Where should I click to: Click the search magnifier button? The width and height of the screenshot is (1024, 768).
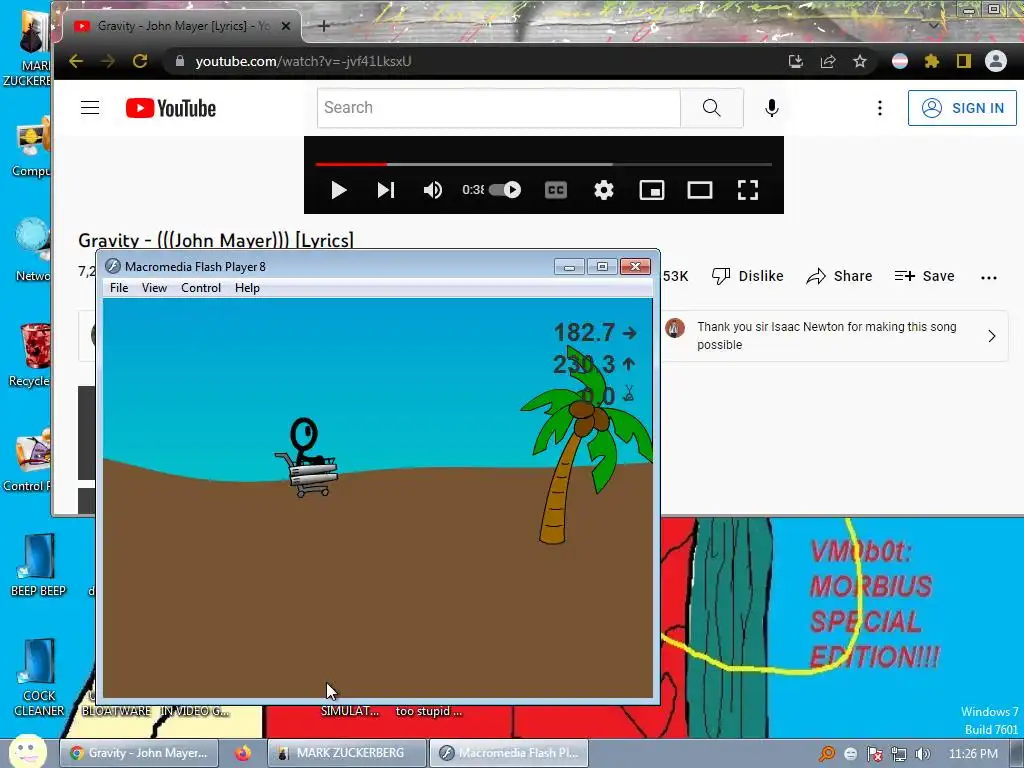click(x=712, y=108)
